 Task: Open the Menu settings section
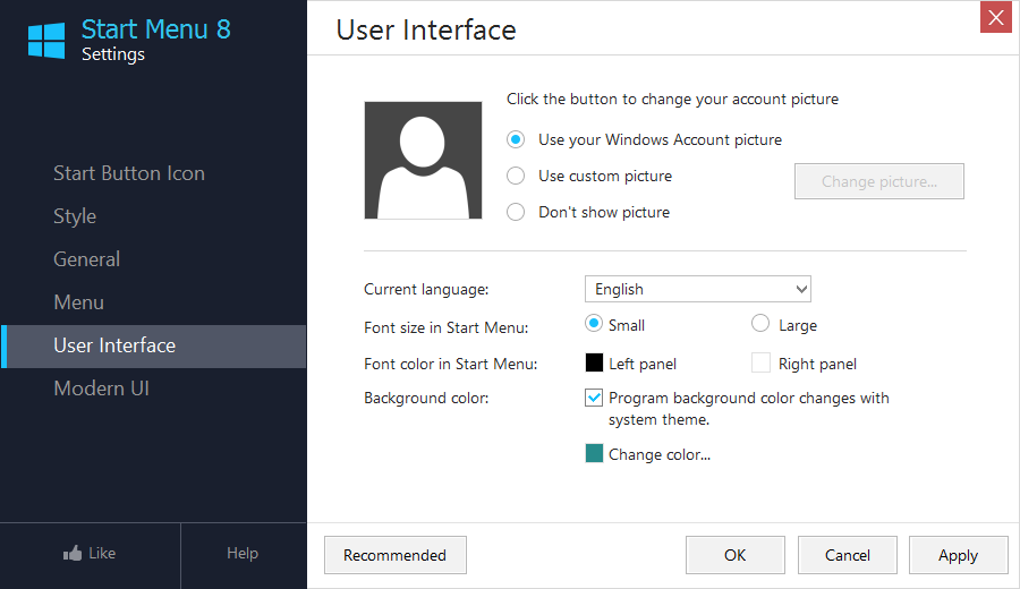click(x=79, y=302)
